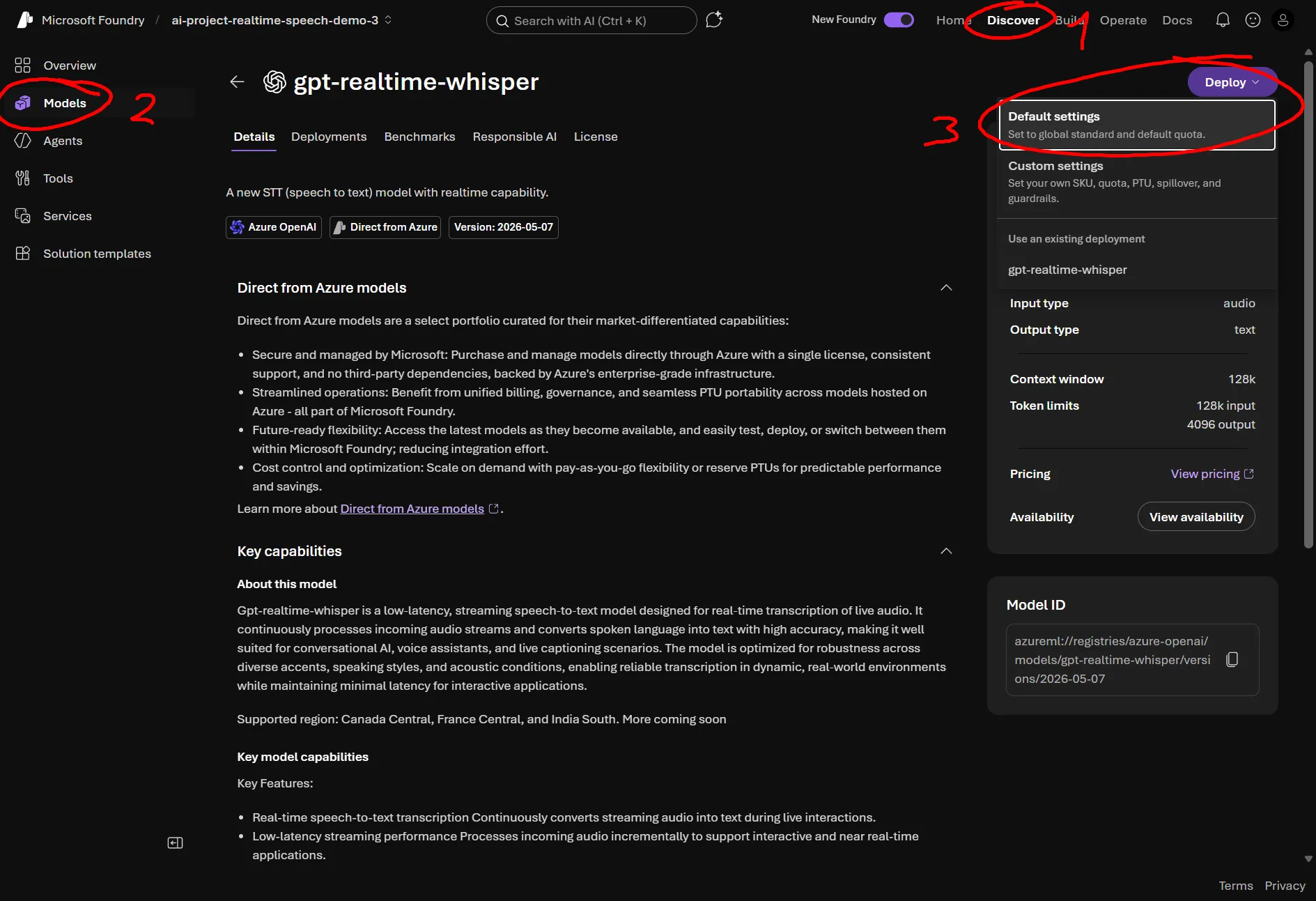The image size is (1316, 901).
Task: Select existing deployment gpt-realtime-whisper
Action: point(1137,270)
